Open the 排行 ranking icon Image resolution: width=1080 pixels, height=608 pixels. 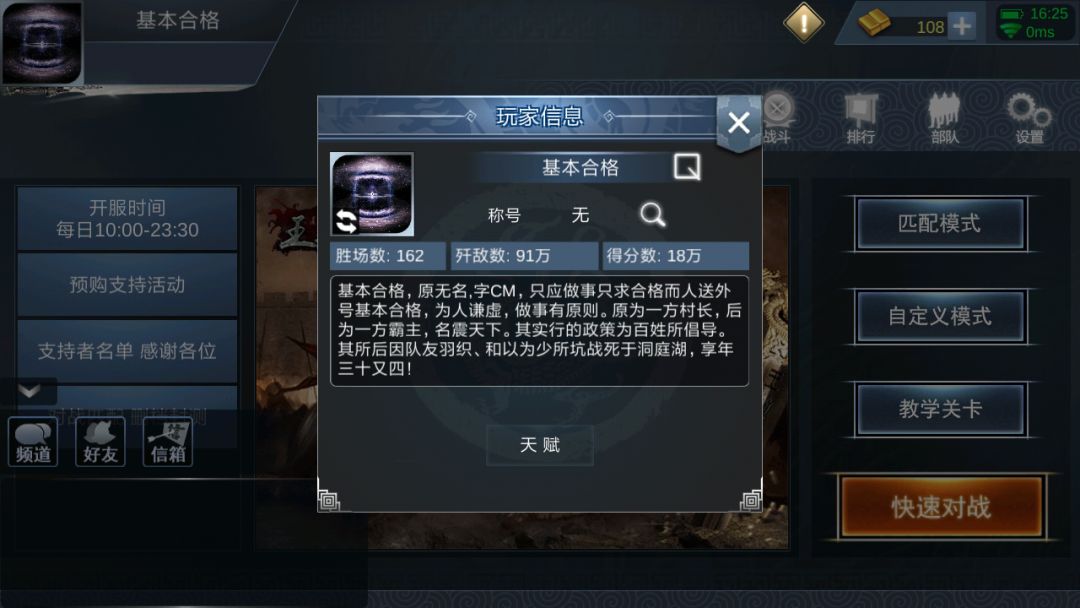[x=861, y=118]
